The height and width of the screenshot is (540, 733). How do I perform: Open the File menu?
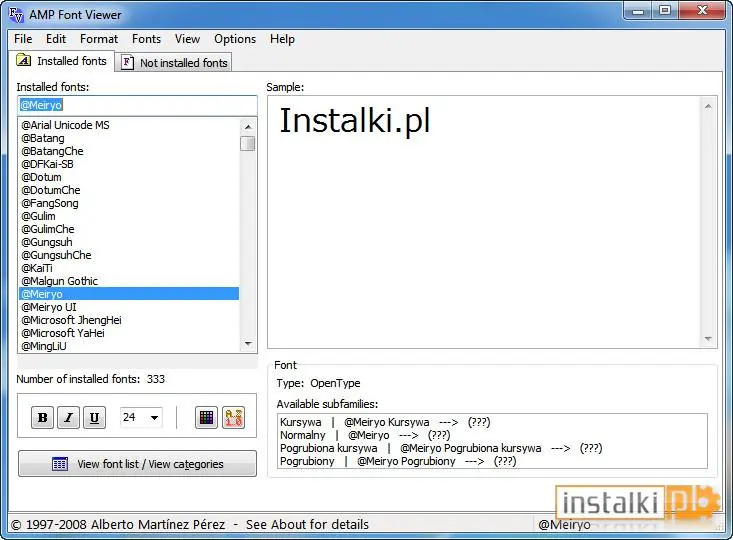tap(23, 39)
